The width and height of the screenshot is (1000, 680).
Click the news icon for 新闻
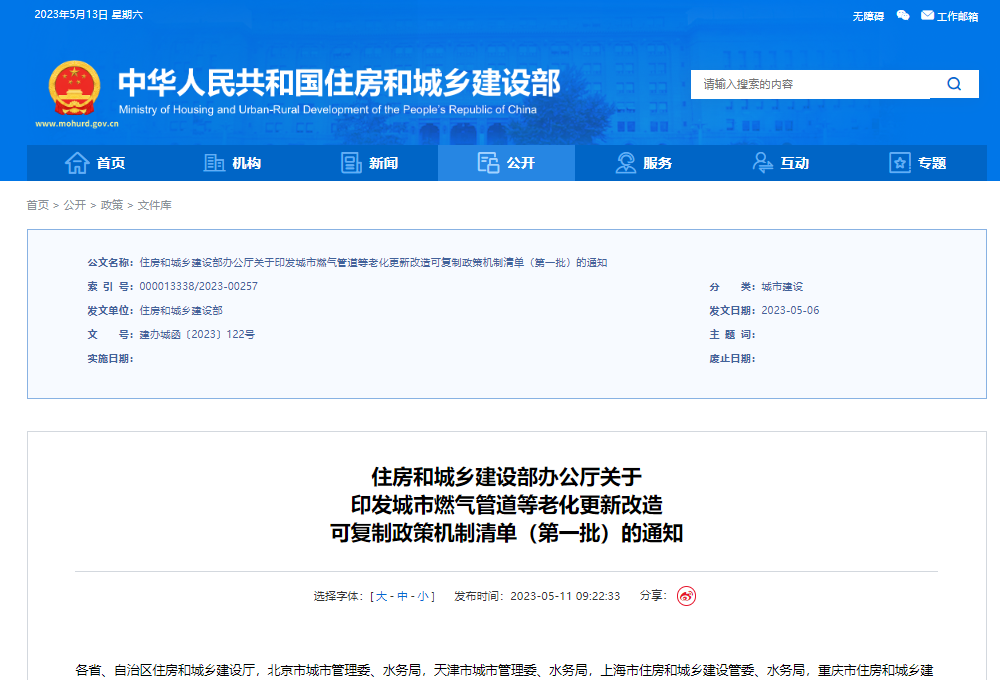pos(351,163)
